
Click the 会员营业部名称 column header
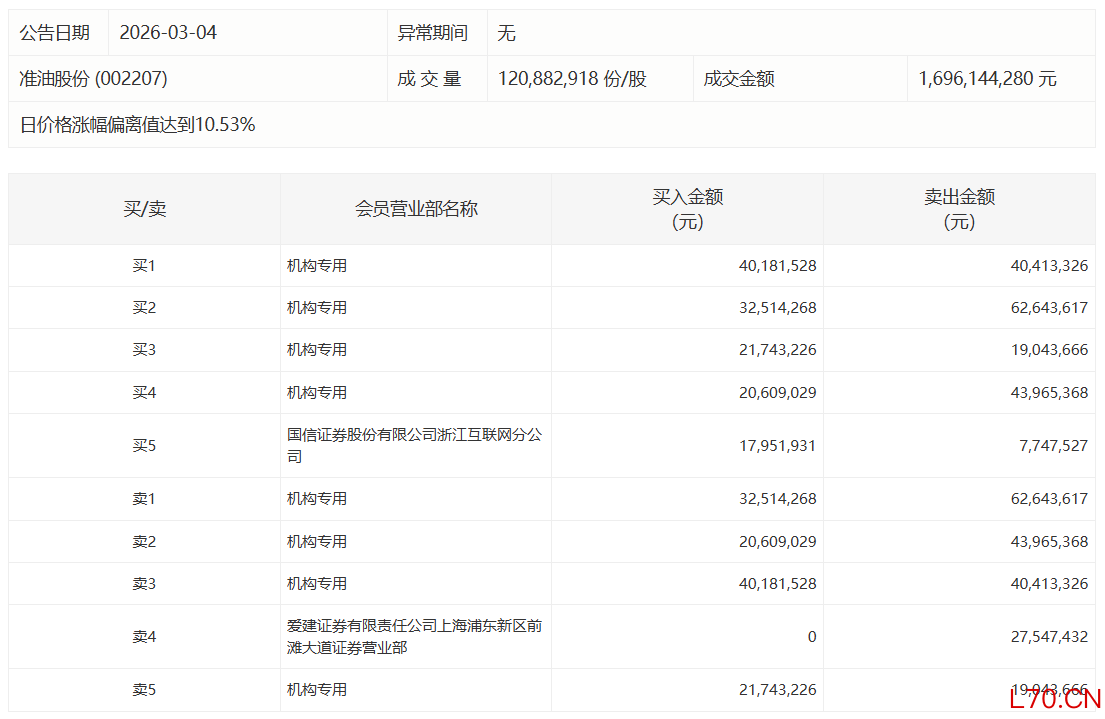click(416, 209)
